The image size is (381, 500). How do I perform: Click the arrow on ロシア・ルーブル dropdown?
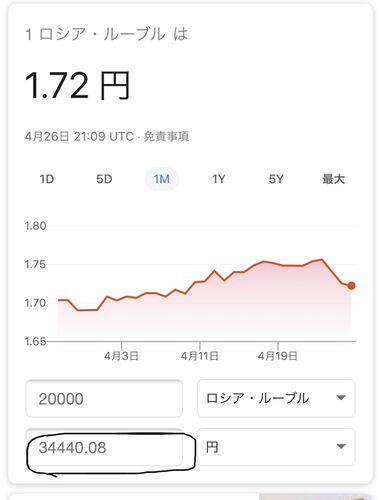[341, 397]
